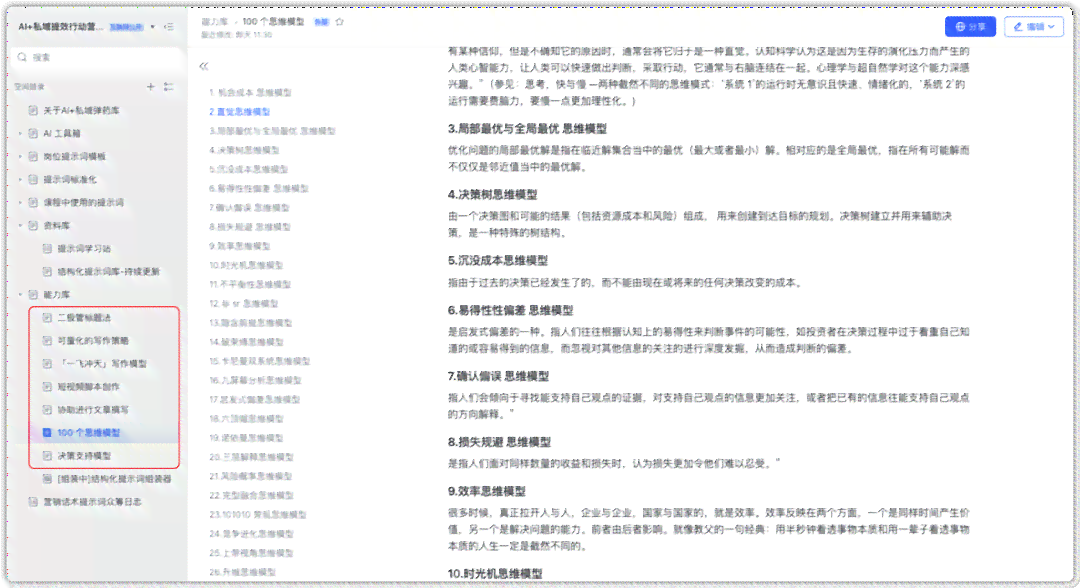1080x588 pixels.
Task: Jump to outline item 8 损失规避
Action: [x=250, y=227]
